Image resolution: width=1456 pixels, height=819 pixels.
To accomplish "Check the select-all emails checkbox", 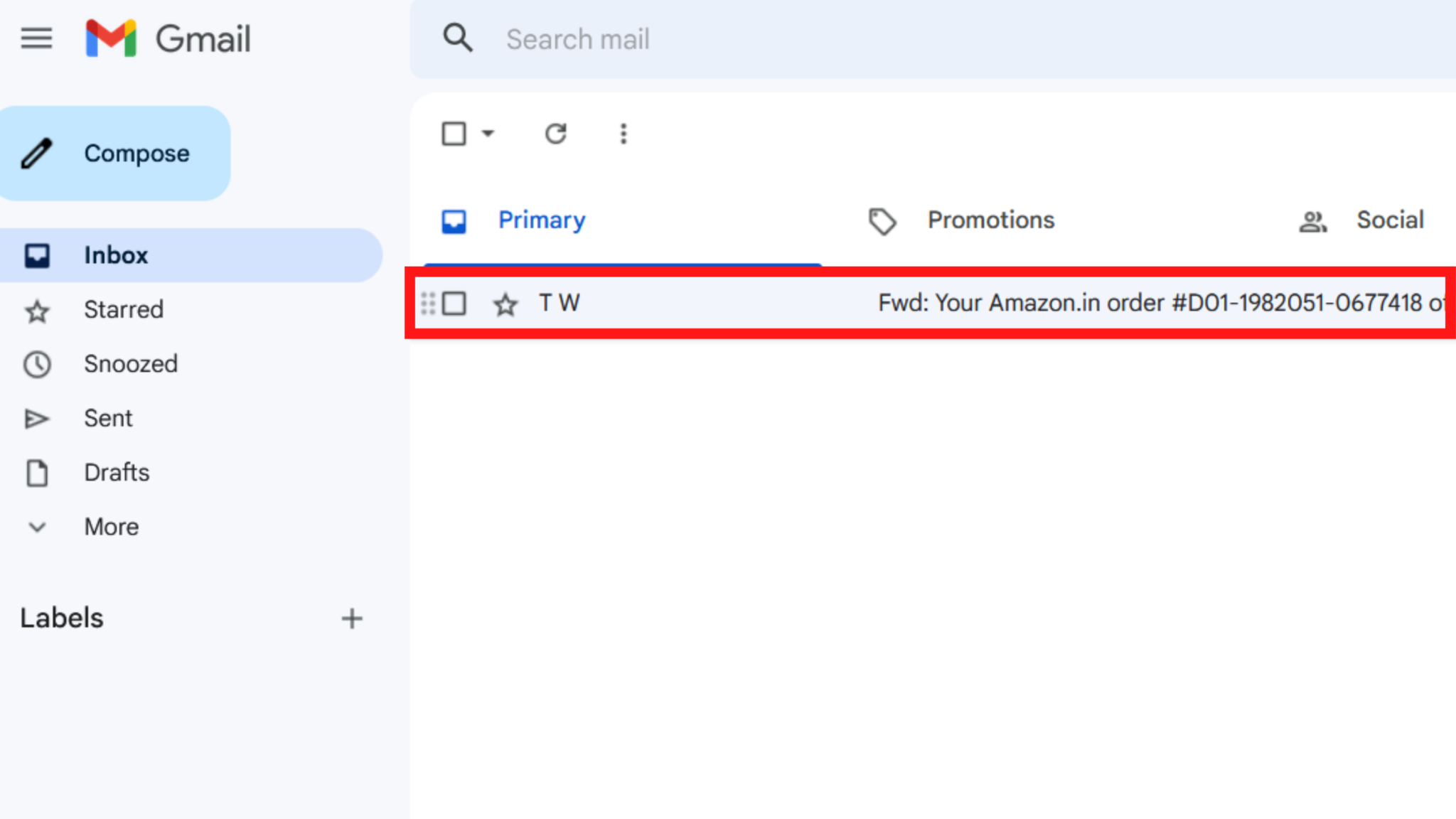I will (x=454, y=134).
